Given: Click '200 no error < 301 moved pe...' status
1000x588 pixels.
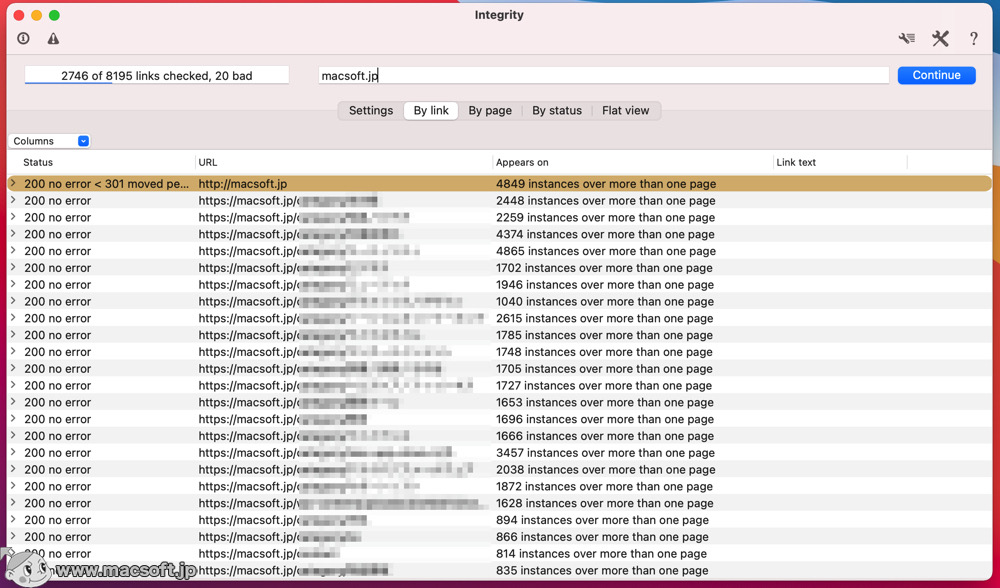Looking at the screenshot, I should (x=107, y=184).
